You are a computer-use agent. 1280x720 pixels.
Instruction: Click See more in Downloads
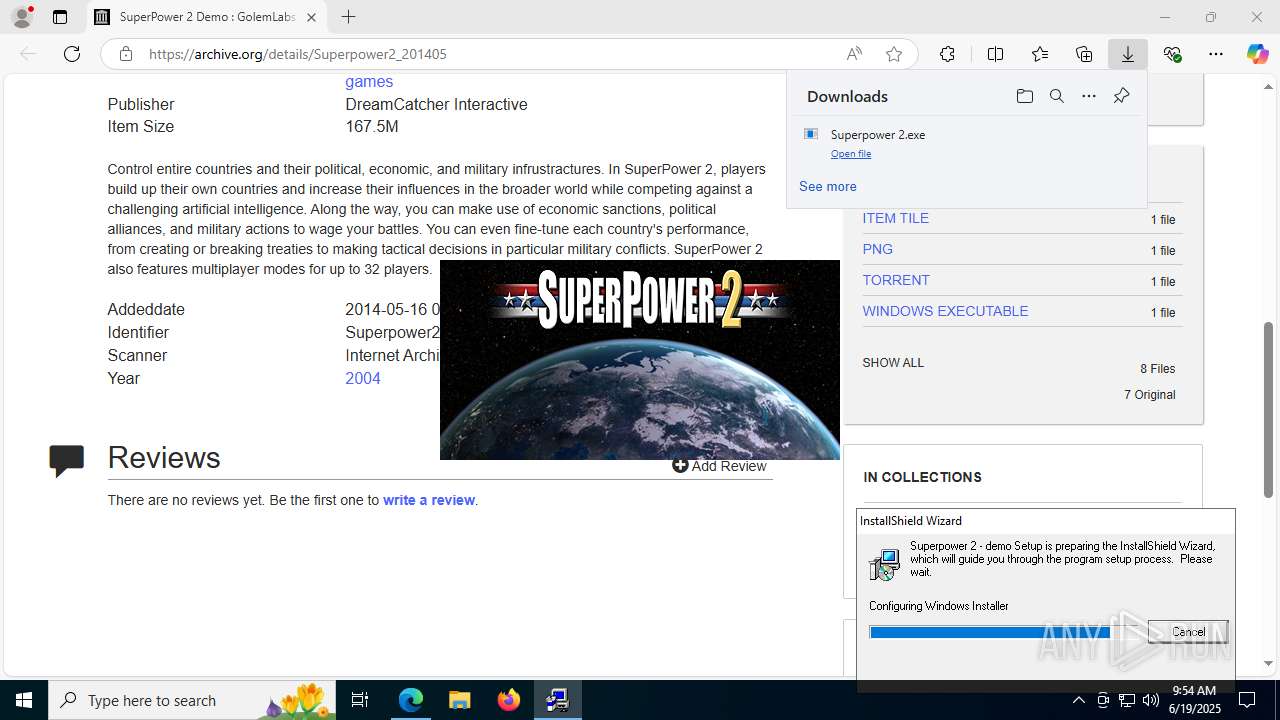pos(827,186)
